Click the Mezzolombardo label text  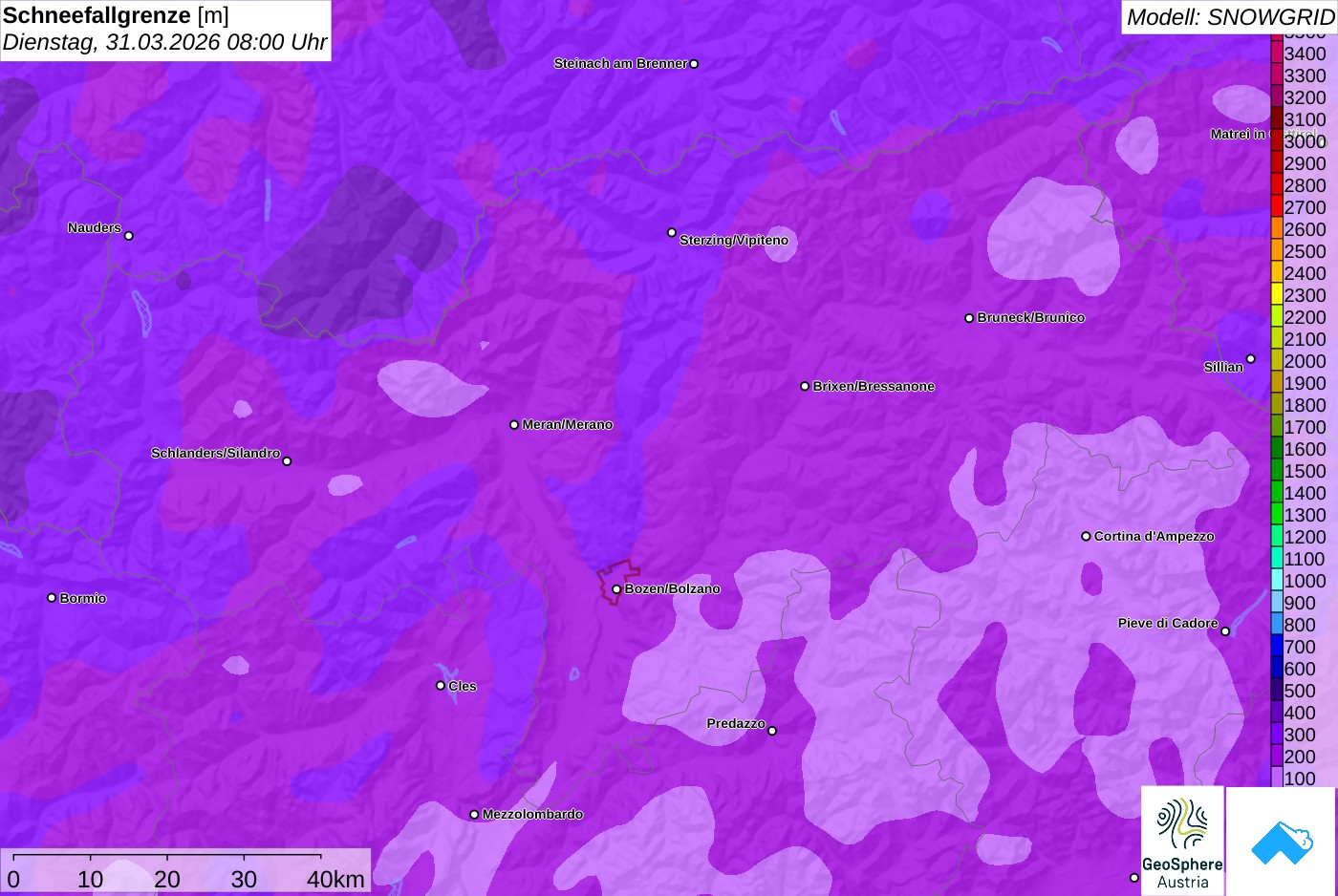pyautogui.click(x=532, y=815)
